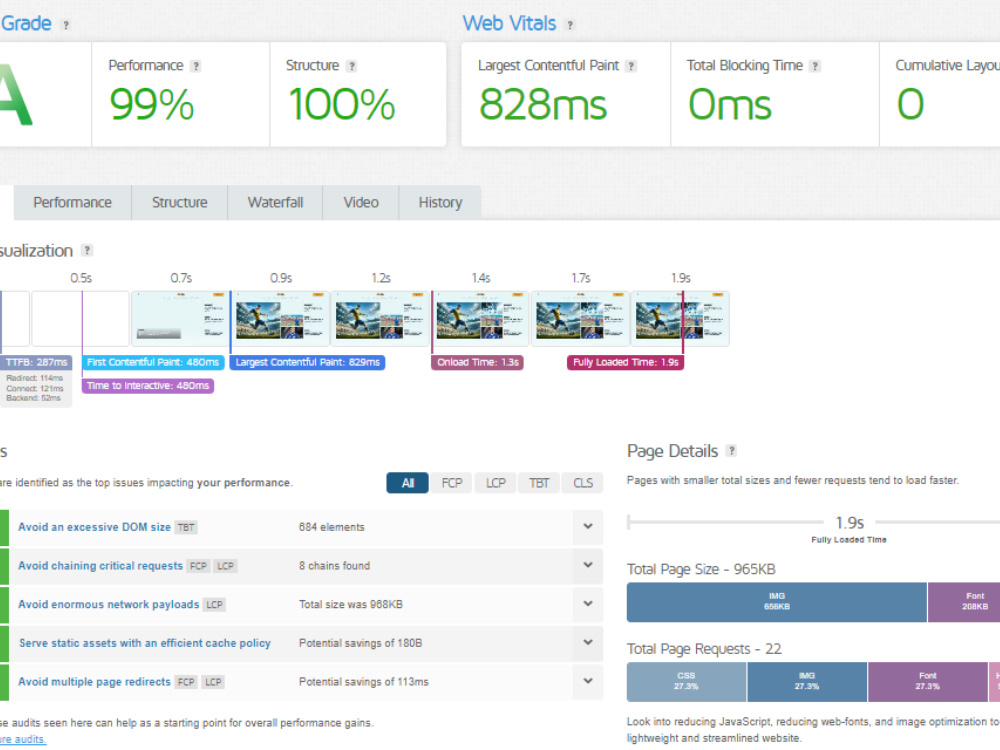Filter top issues by FCP
This screenshot has width=1000, height=750.
pyautogui.click(x=452, y=483)
